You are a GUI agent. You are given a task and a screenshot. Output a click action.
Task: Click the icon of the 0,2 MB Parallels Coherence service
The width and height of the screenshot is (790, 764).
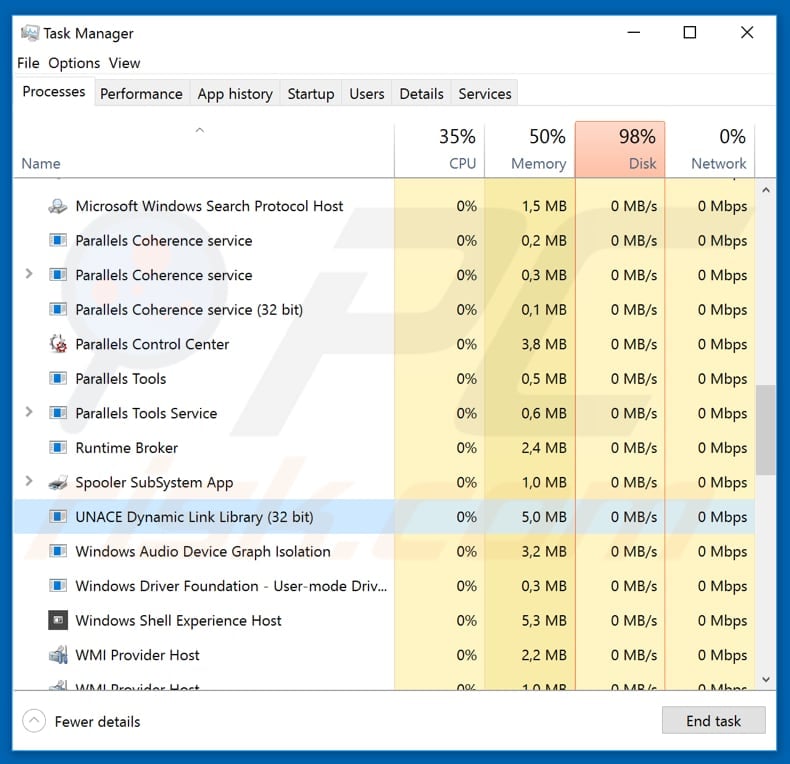[58, 240]
